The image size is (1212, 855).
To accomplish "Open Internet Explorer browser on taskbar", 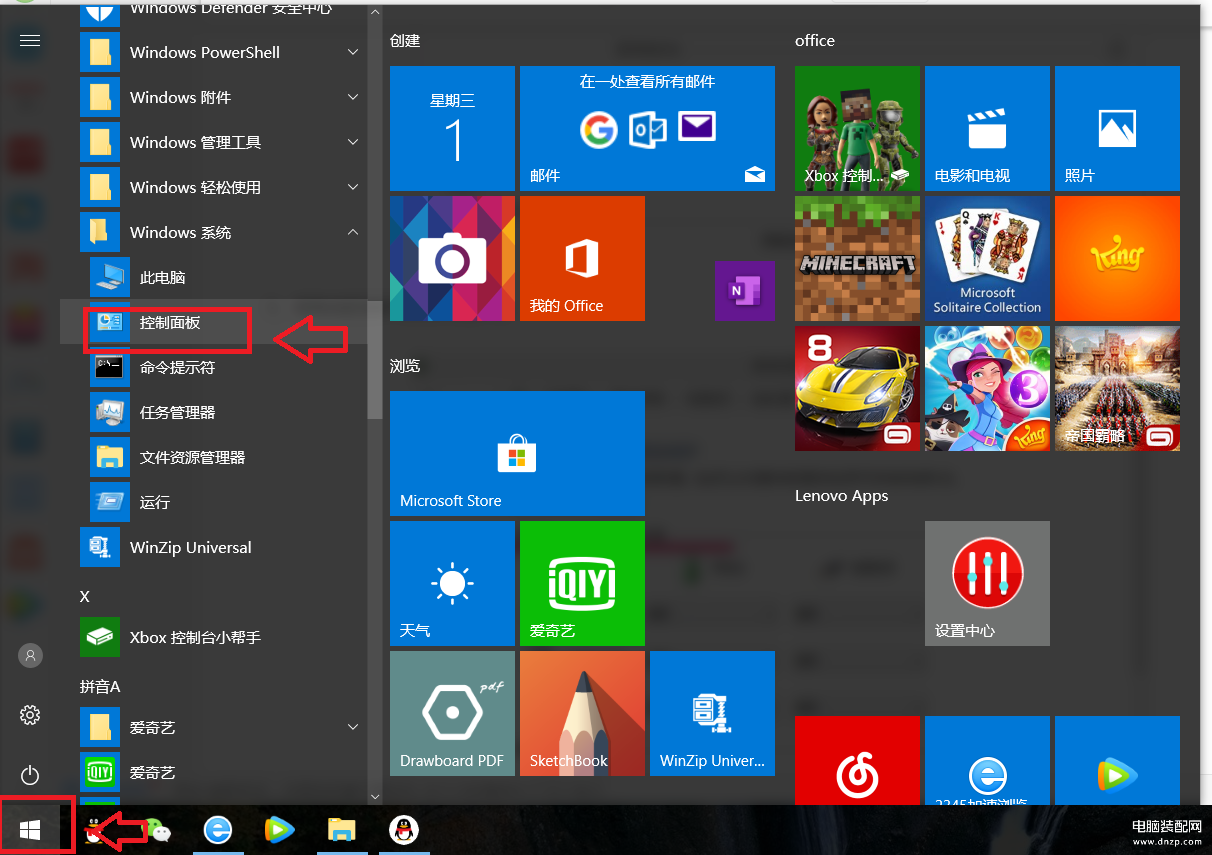I will pyautogui.click(x=218, y=830).
